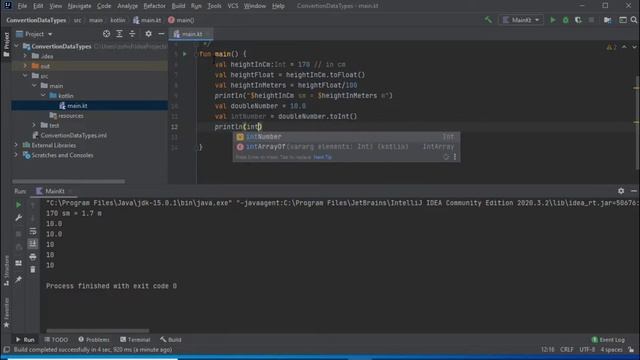Open completion popup options three-dot icon
The height and width of the screenshot is (360, 640).
455,157
